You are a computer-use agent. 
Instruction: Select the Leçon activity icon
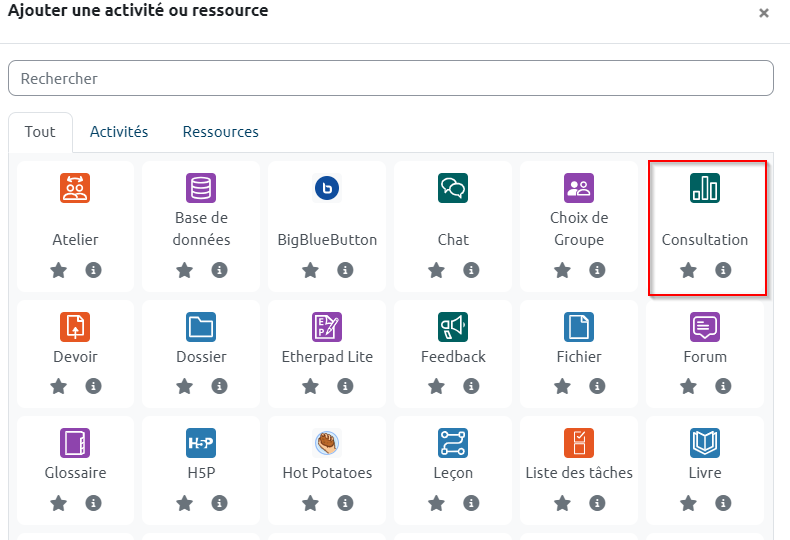(453, 443)
